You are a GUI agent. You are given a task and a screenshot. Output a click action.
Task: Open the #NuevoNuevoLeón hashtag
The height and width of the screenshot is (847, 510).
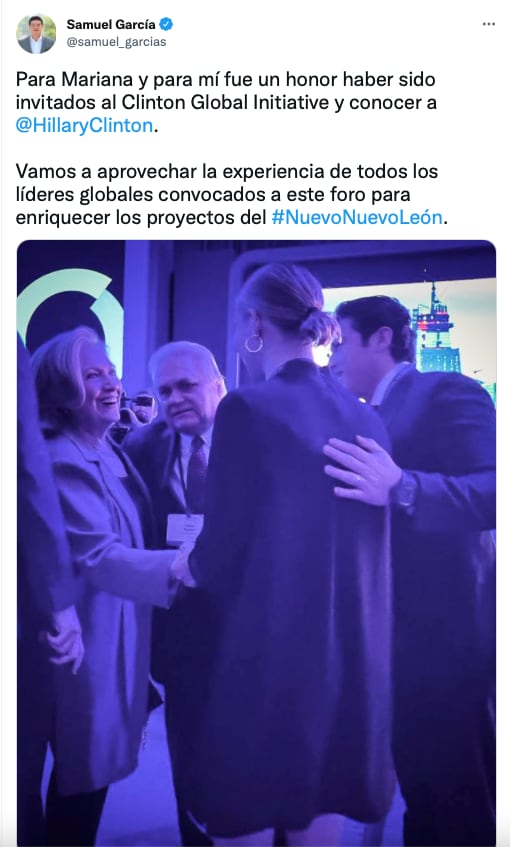coord(357,218)
